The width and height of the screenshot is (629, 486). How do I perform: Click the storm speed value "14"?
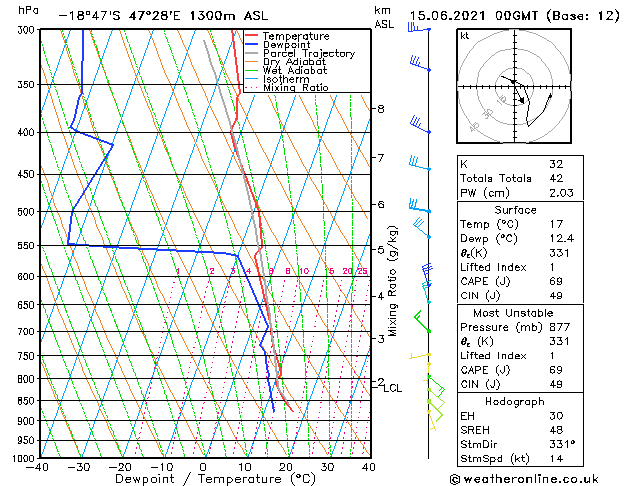pyautogui.click(x=556, y=458)
